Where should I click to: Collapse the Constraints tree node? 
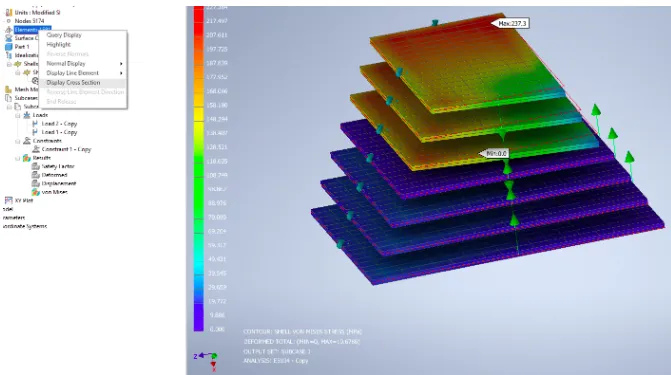[18, 141]
